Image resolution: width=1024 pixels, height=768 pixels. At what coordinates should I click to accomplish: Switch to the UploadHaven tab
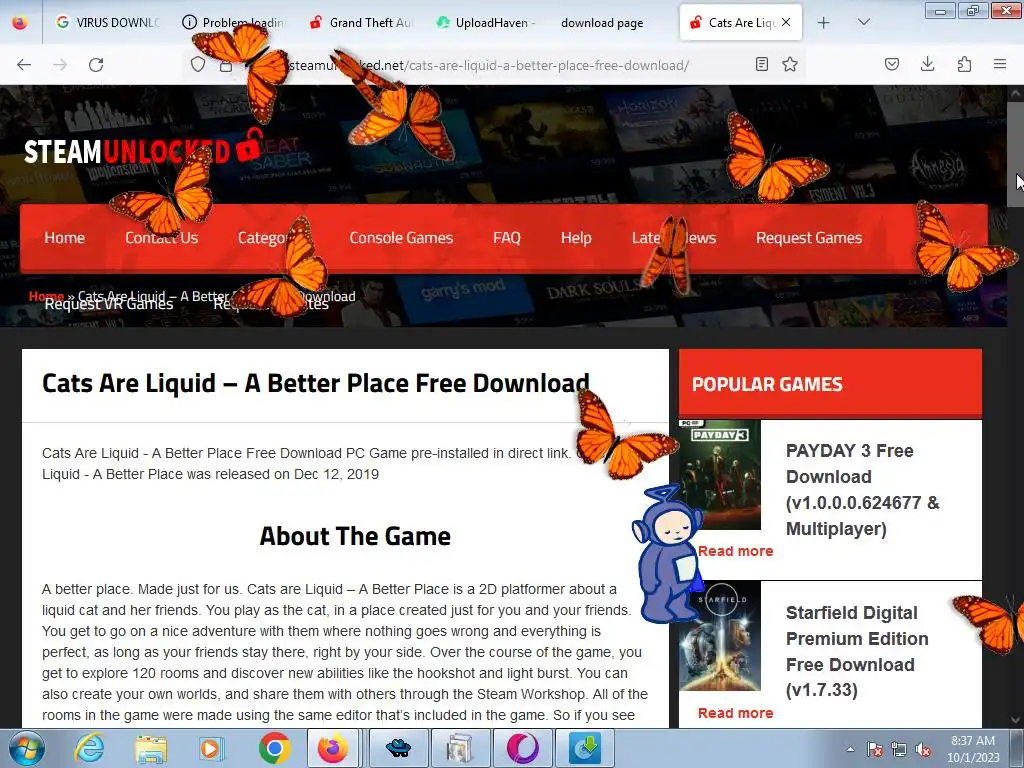pyautogui.click(x=487, y=22)
